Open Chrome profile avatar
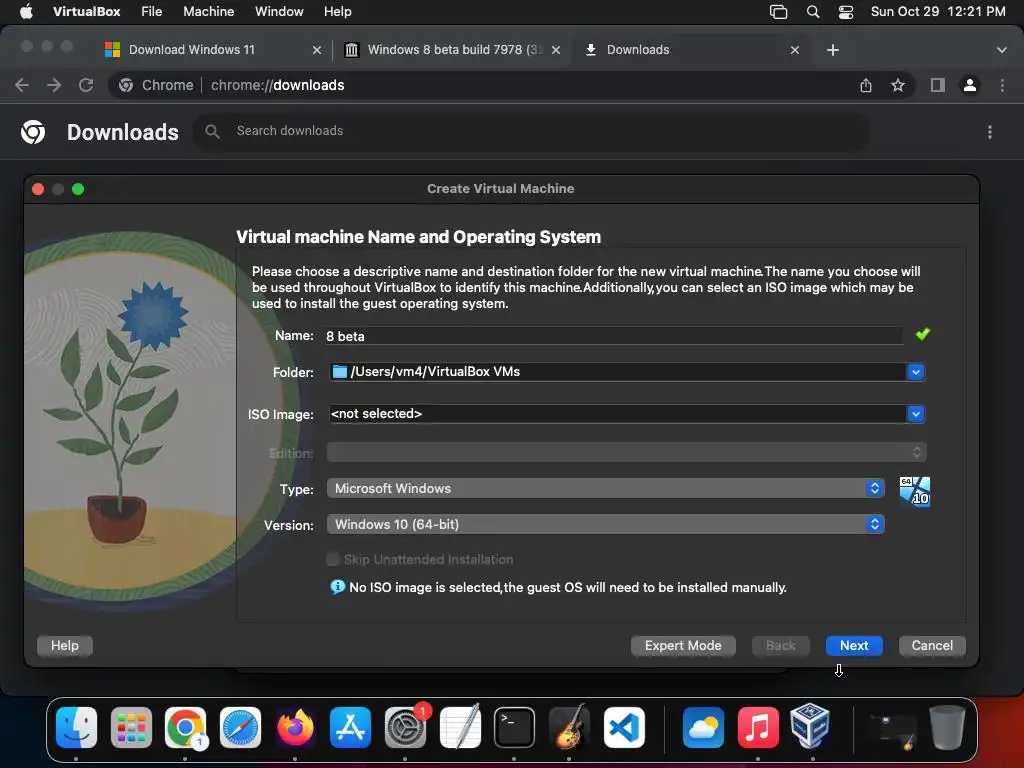Image resolution: width=1024 pixels, height=768 pixels. click(x=970, y=85)
